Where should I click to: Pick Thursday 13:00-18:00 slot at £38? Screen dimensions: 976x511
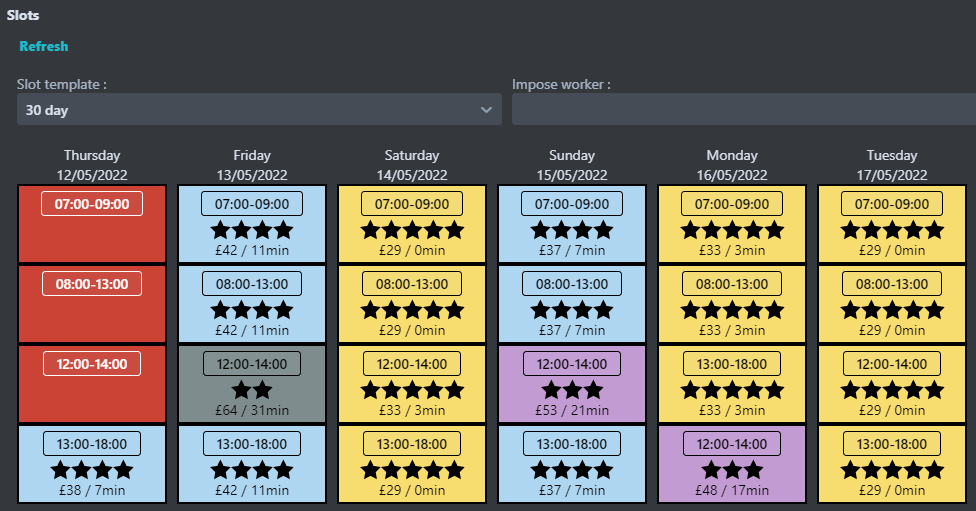(92, 464)
